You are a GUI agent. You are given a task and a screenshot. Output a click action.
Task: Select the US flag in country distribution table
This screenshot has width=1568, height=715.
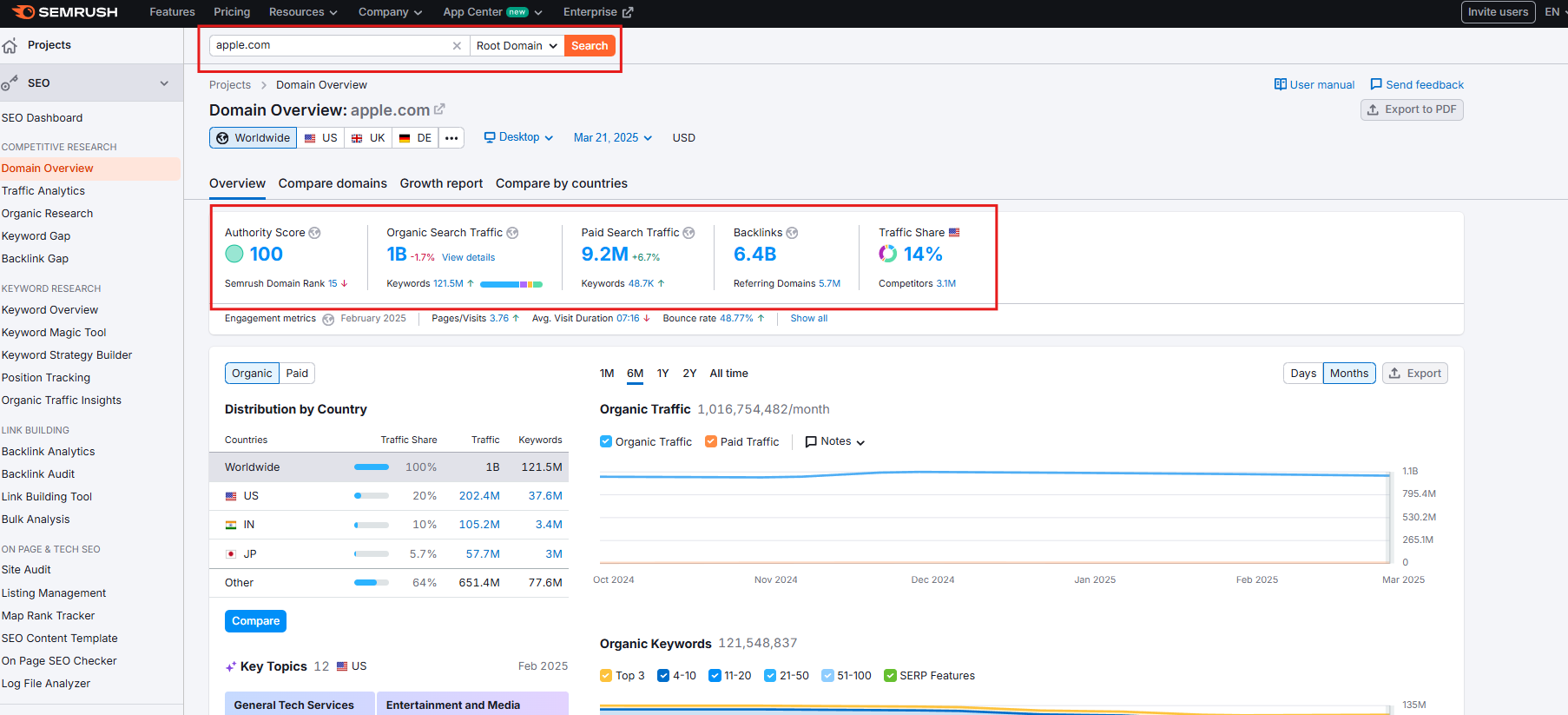231,496
